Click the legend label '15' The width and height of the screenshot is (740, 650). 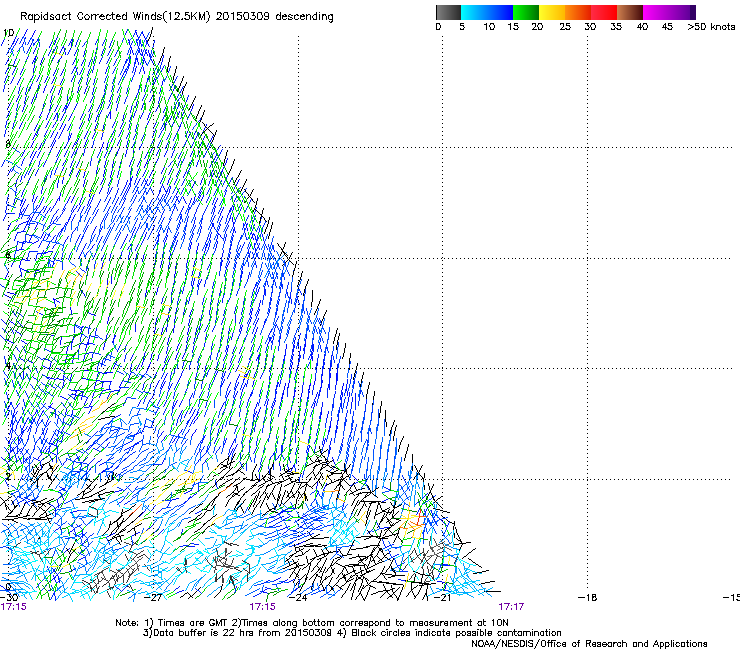point(513,27)
